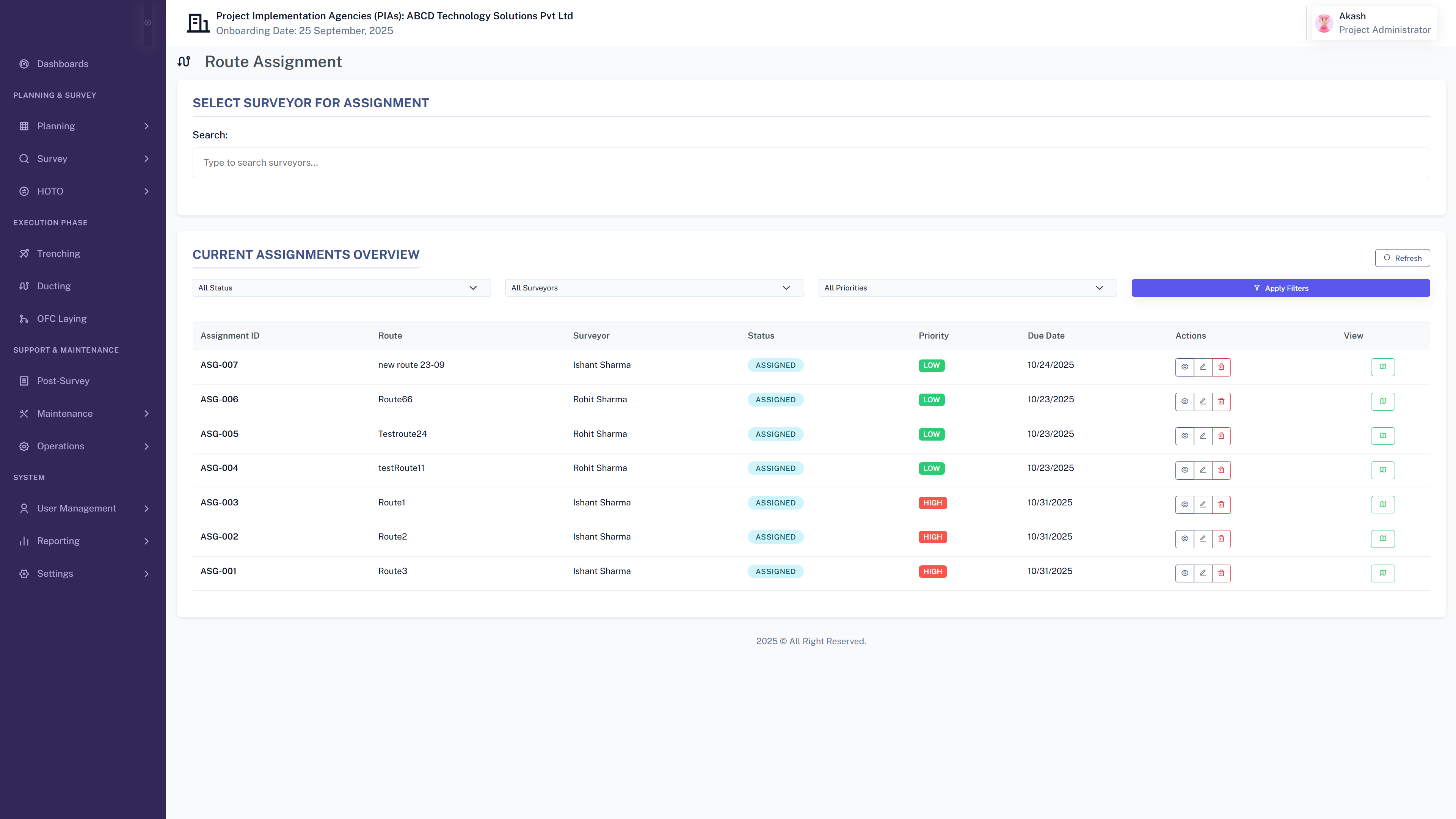1456x819 pixels.
Task: Click the sidebar pin toggle icon
Action: (x=147, y=23)
